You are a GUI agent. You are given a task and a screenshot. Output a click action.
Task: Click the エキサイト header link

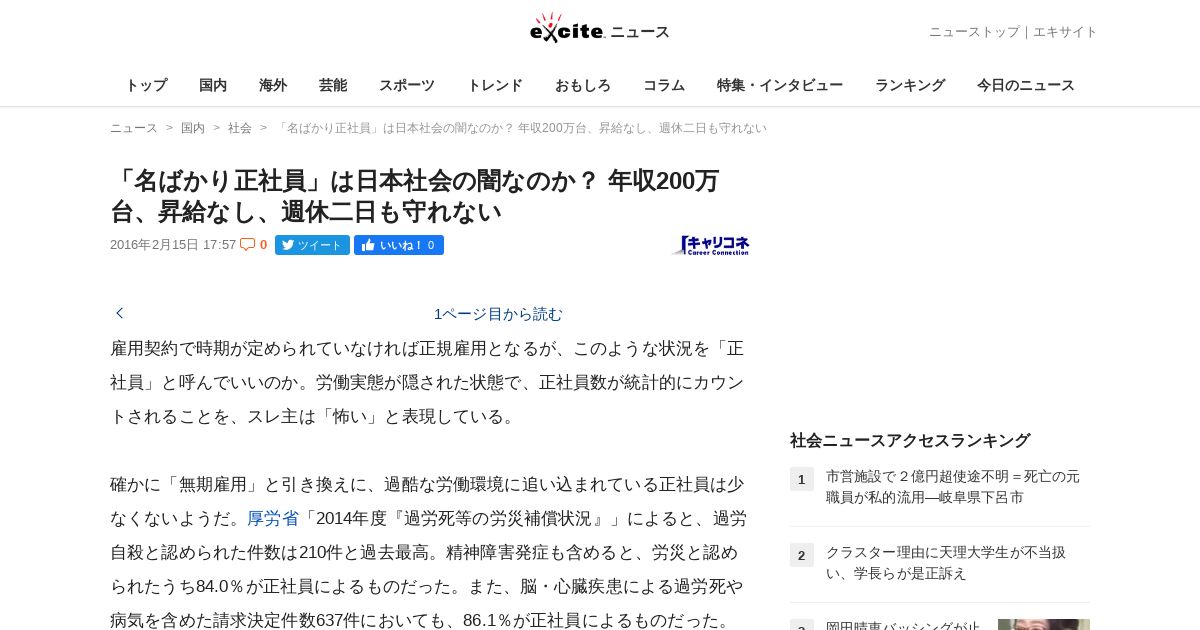click(1065, 32)
